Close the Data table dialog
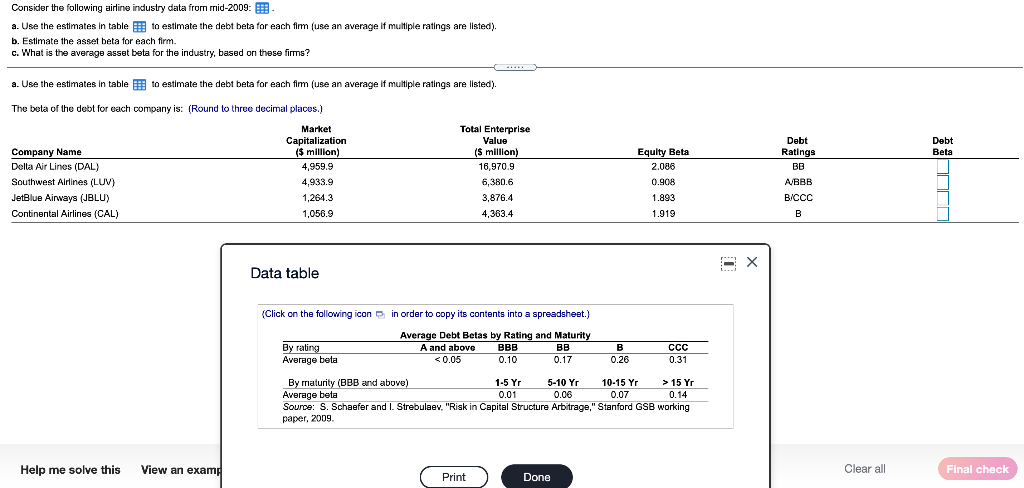The image size is (1024, 488). tap(752, 262)
